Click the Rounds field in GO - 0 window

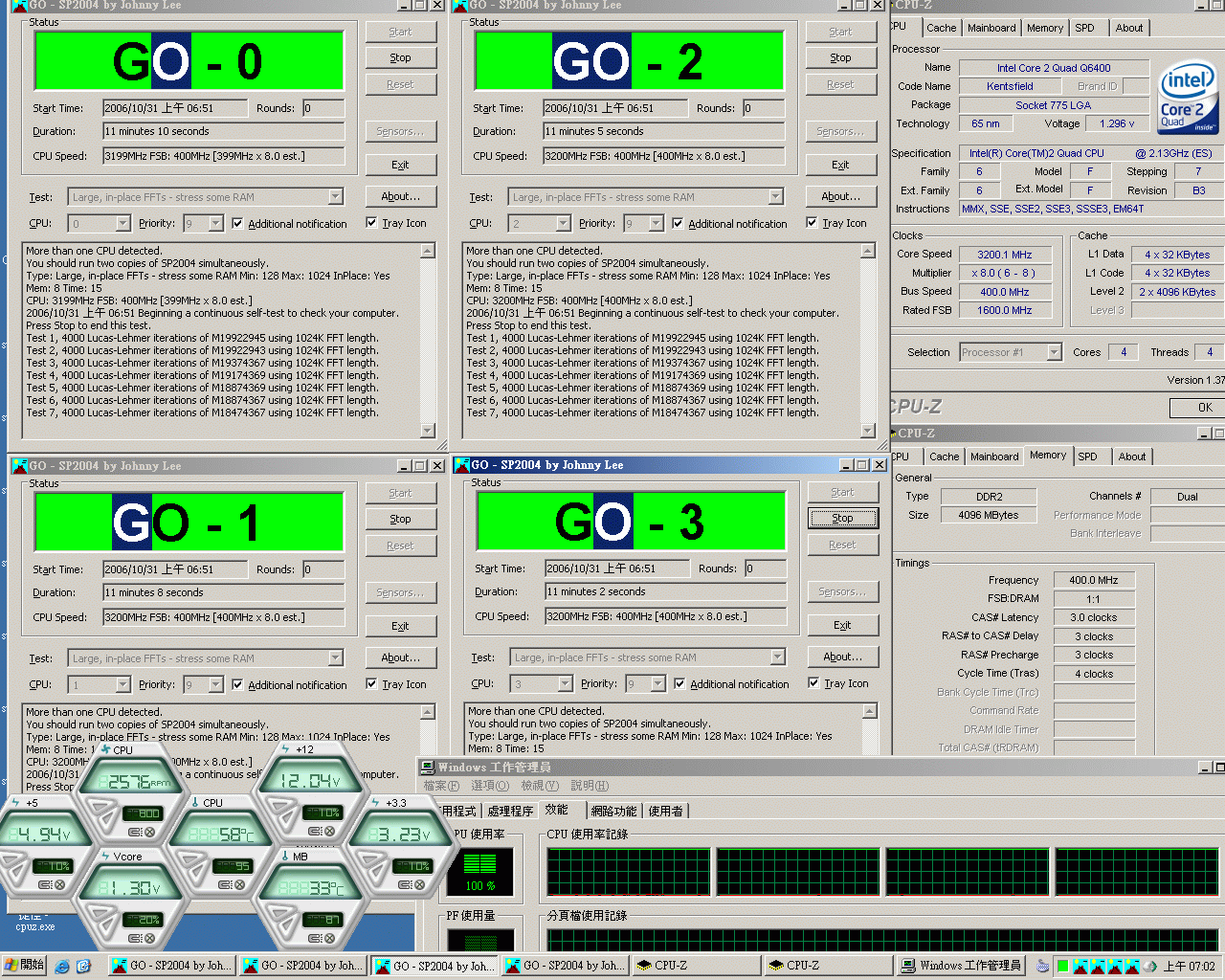323,108
